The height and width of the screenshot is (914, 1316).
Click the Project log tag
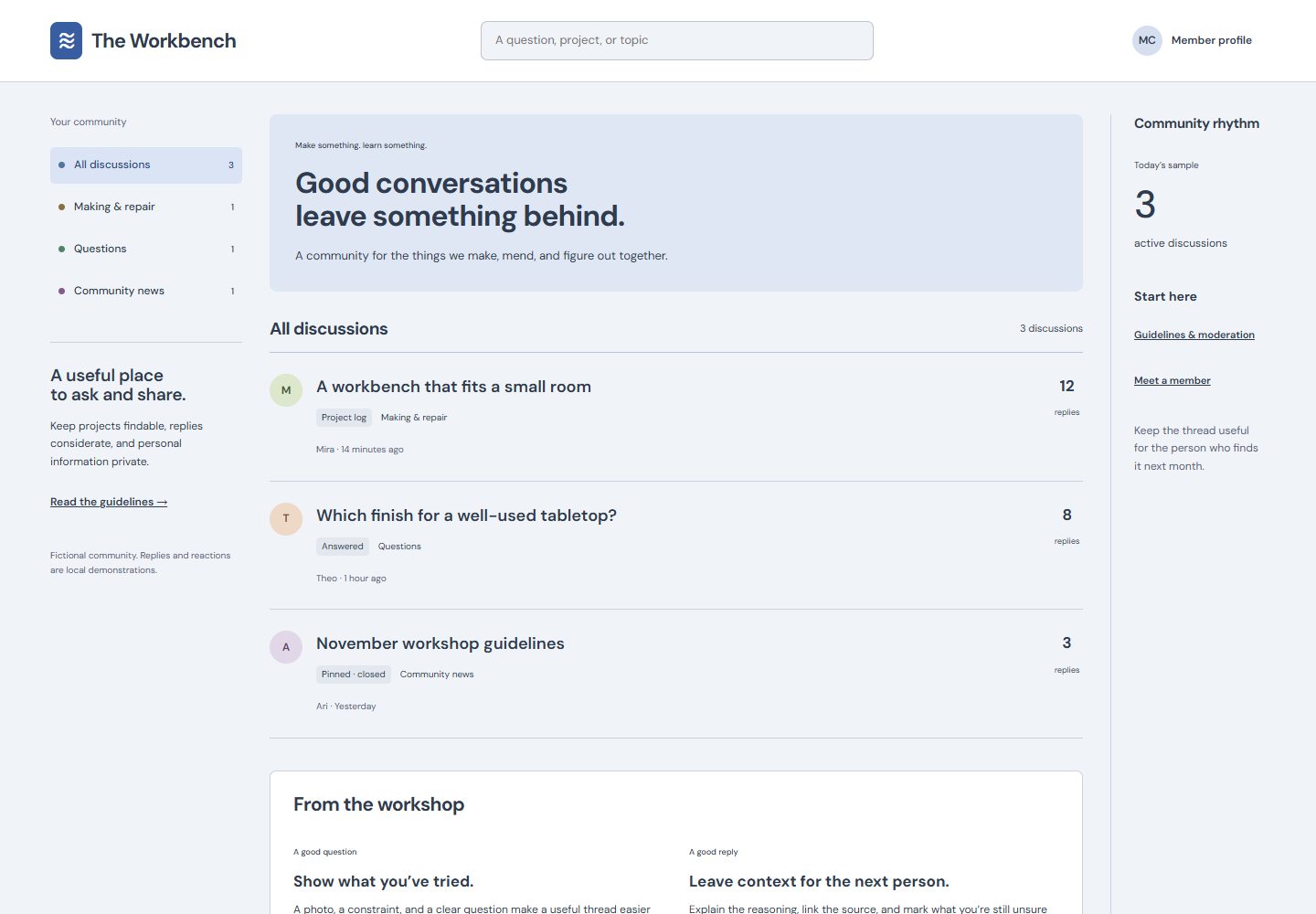pyautogui.click(x=344, y=418)
